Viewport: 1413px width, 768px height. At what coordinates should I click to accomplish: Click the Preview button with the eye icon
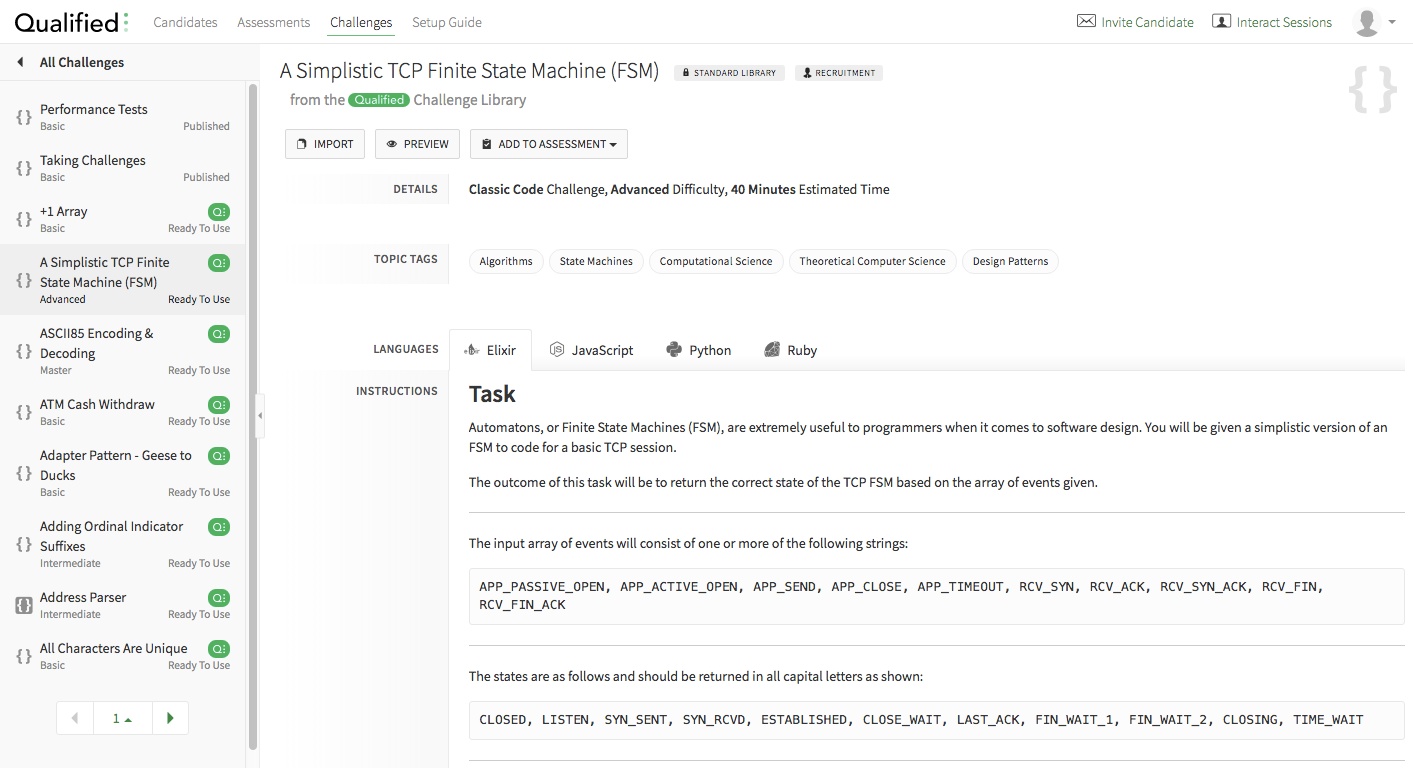pos(417,144)
